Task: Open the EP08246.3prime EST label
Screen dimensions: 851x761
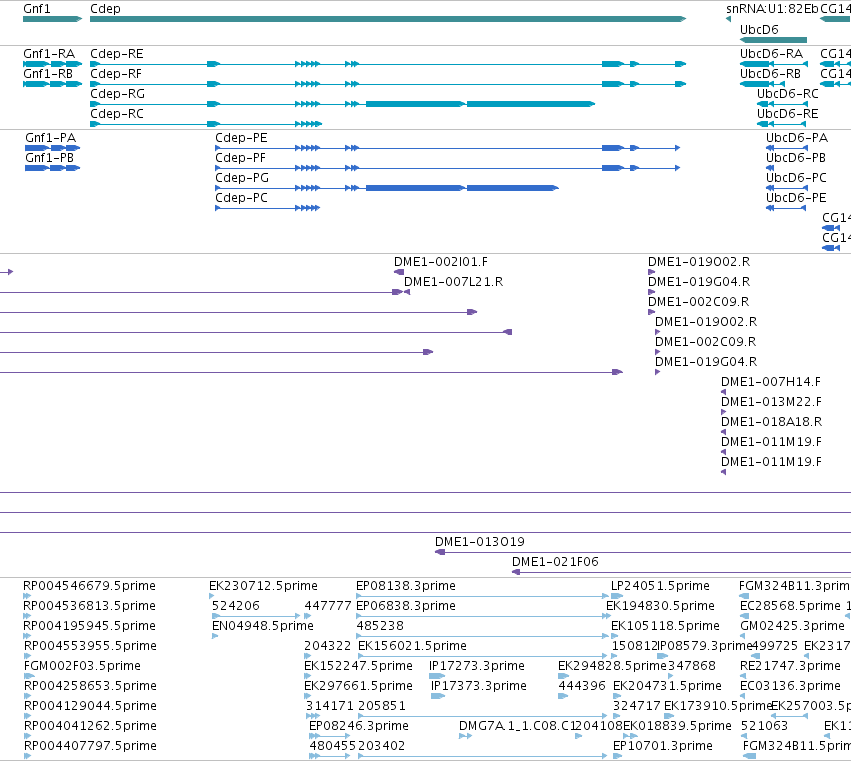Action: [x=359, y=727]
